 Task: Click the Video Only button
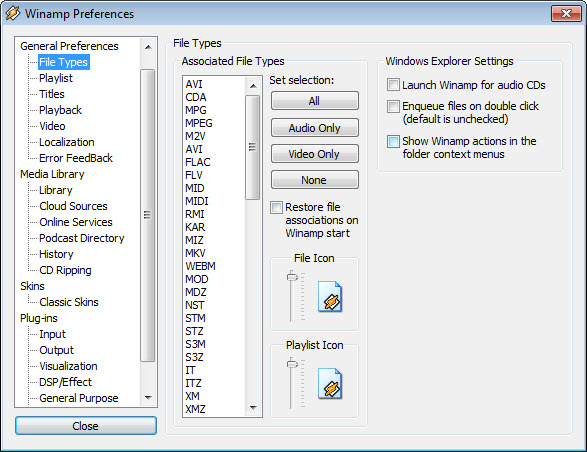[314, 154]
